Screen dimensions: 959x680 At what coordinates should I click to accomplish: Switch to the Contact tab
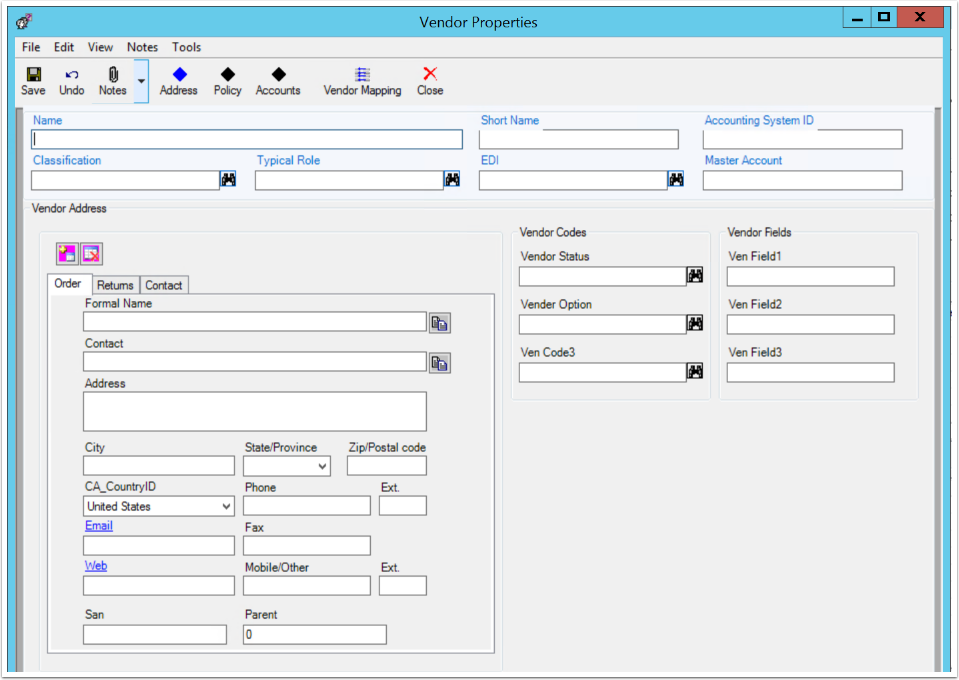click(163, 285)
